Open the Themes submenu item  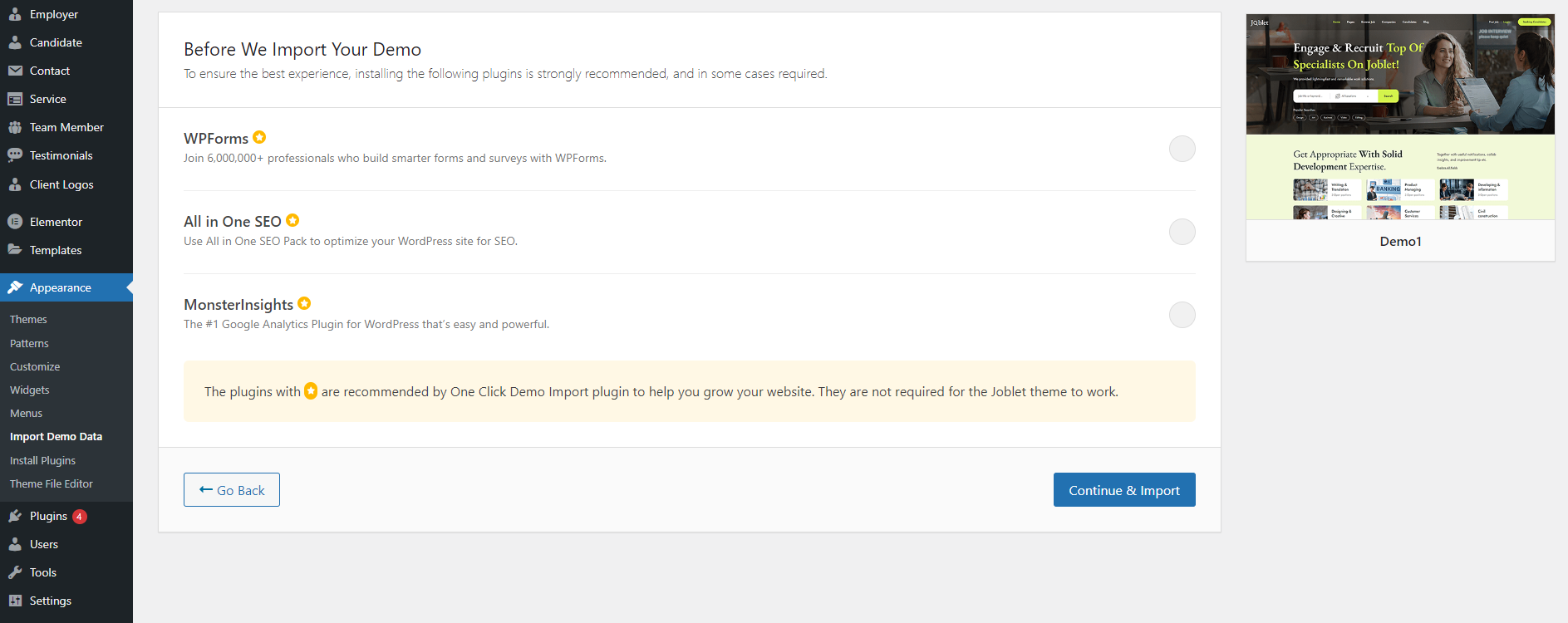(28, 319)
